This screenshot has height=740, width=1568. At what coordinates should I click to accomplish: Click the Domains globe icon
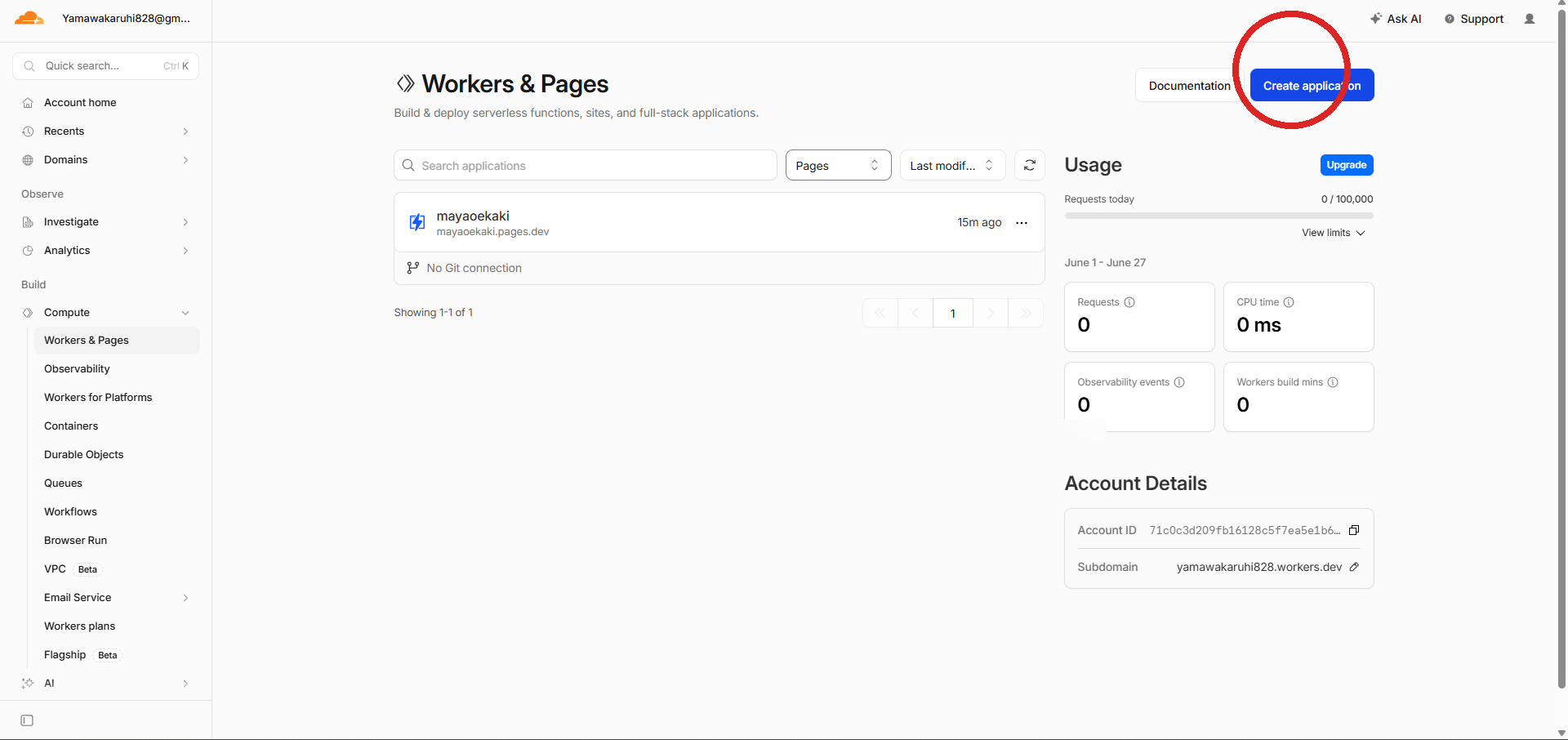[x=28, y=160]
